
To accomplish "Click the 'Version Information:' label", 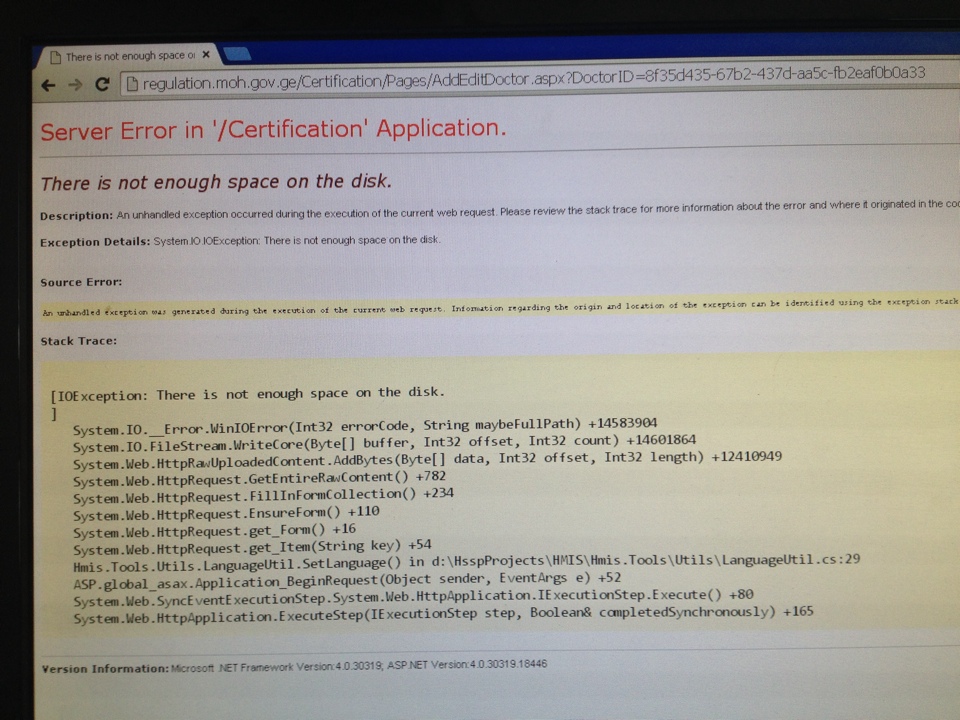I will tap(104, 668).
